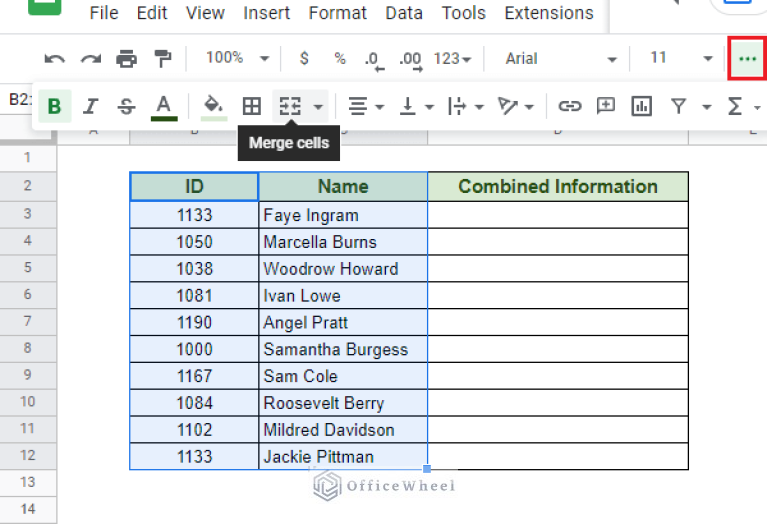Click the Sheets home logo
Image resolution: width=767 pixels, height=524 pixels.
point(45,7)
